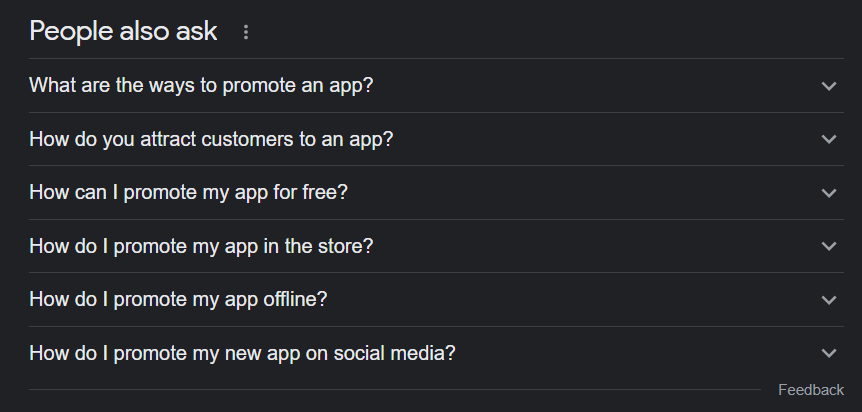Select the app store promotion question row

click(x=436, y=246)
